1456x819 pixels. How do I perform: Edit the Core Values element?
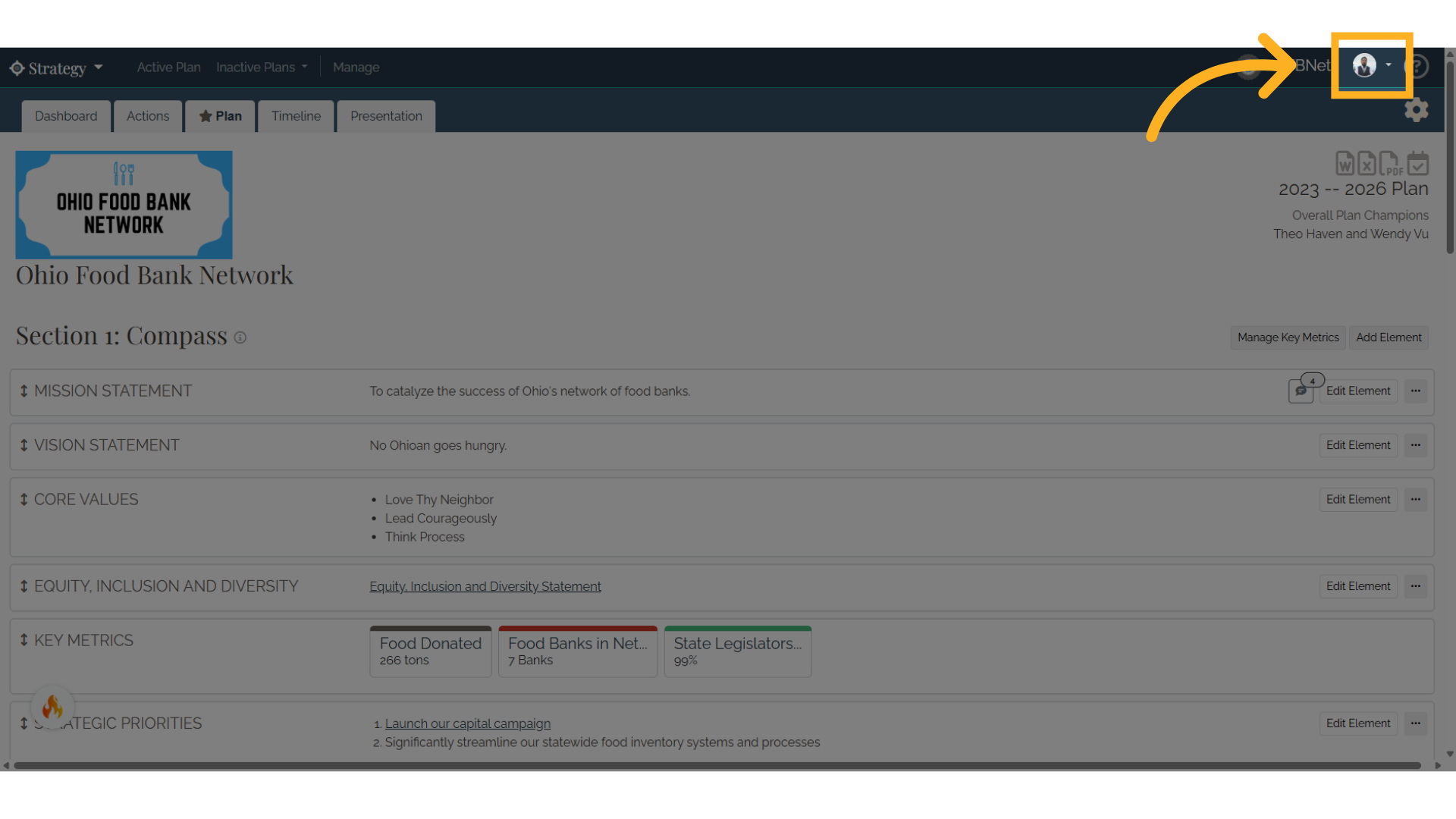[1358, 499]
